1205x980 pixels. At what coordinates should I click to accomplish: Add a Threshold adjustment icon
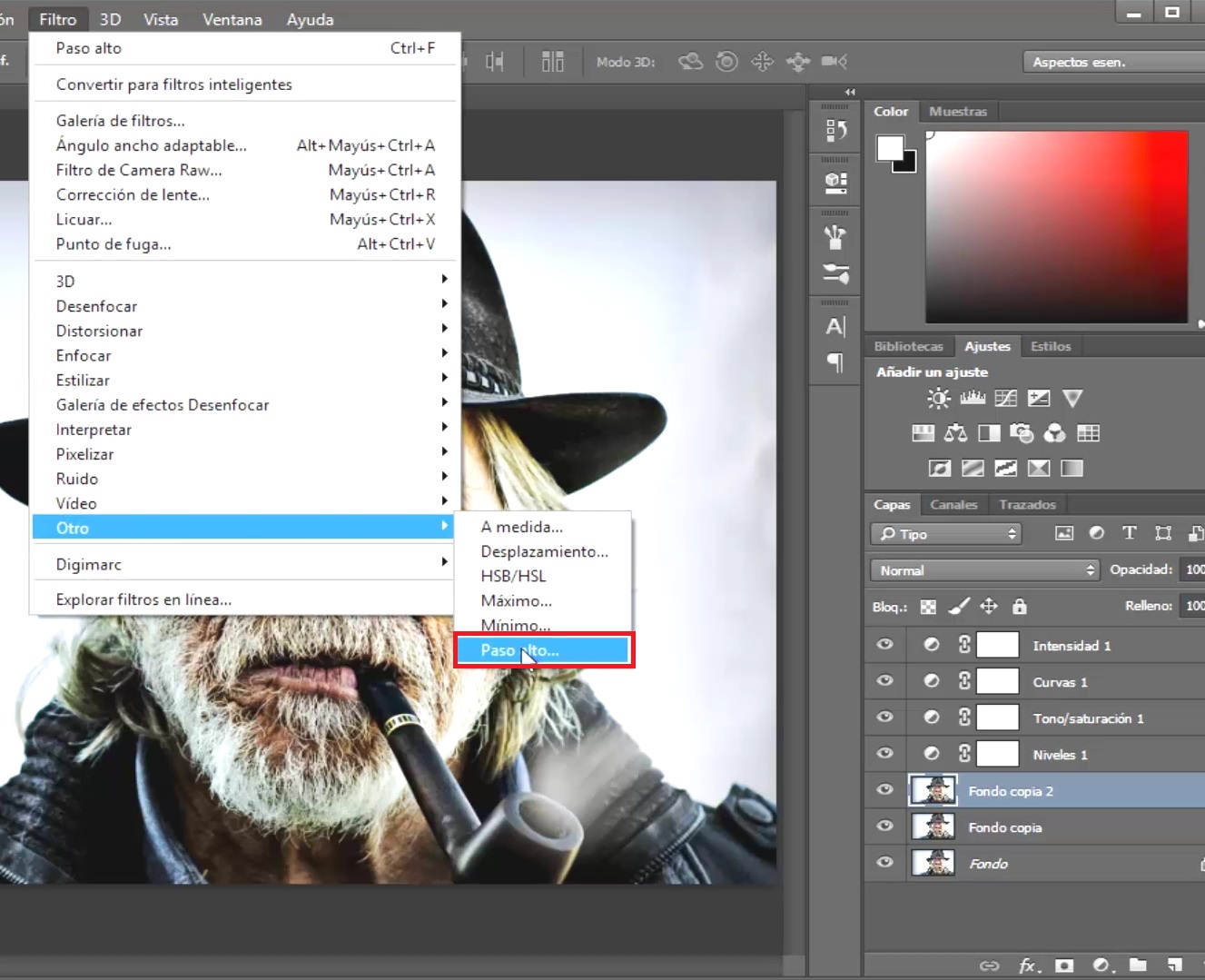1006,469
